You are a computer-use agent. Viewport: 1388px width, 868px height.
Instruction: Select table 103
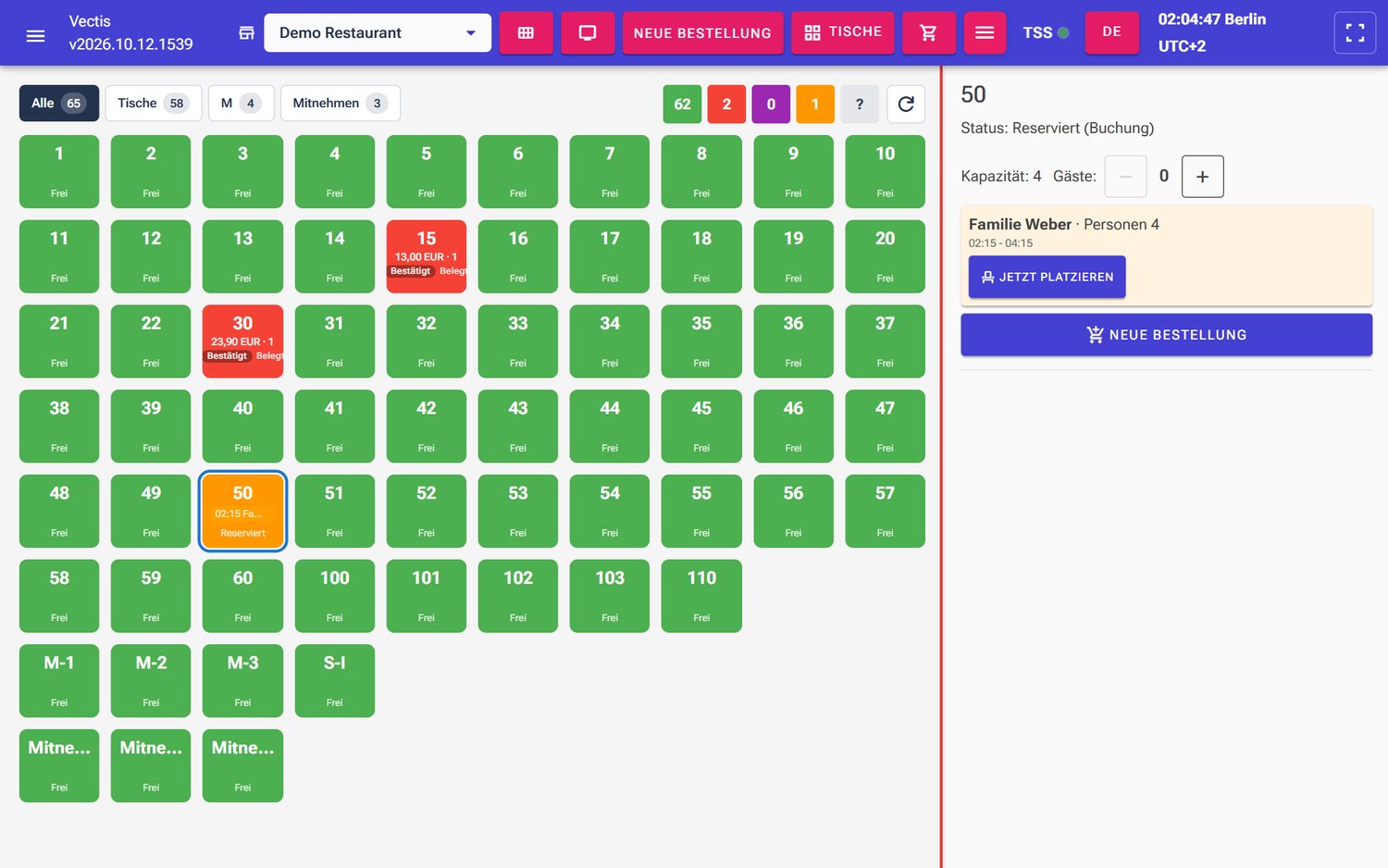pyautogui.click(x=610, y=596)
